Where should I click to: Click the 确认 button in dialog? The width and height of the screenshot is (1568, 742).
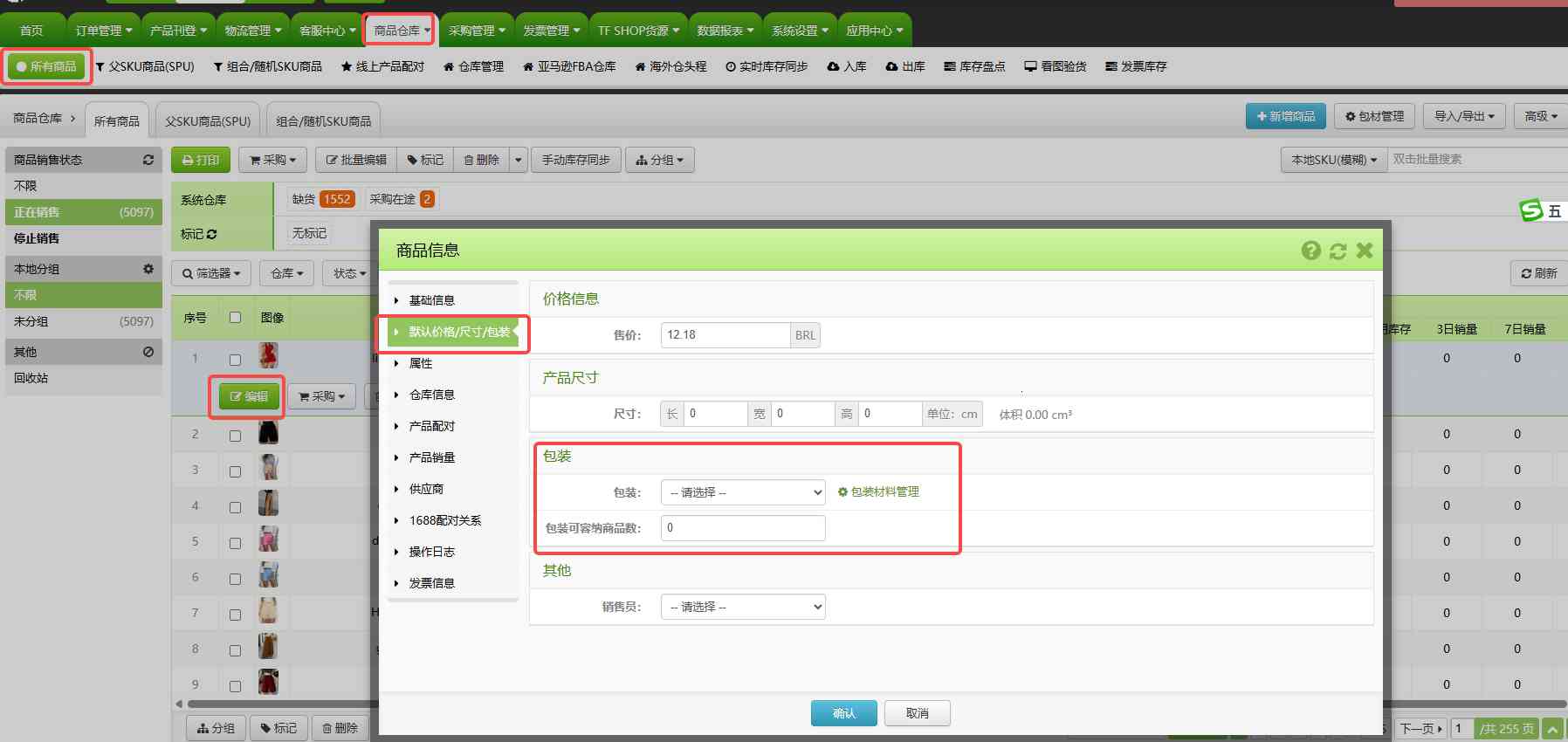(x=843, y=713)
